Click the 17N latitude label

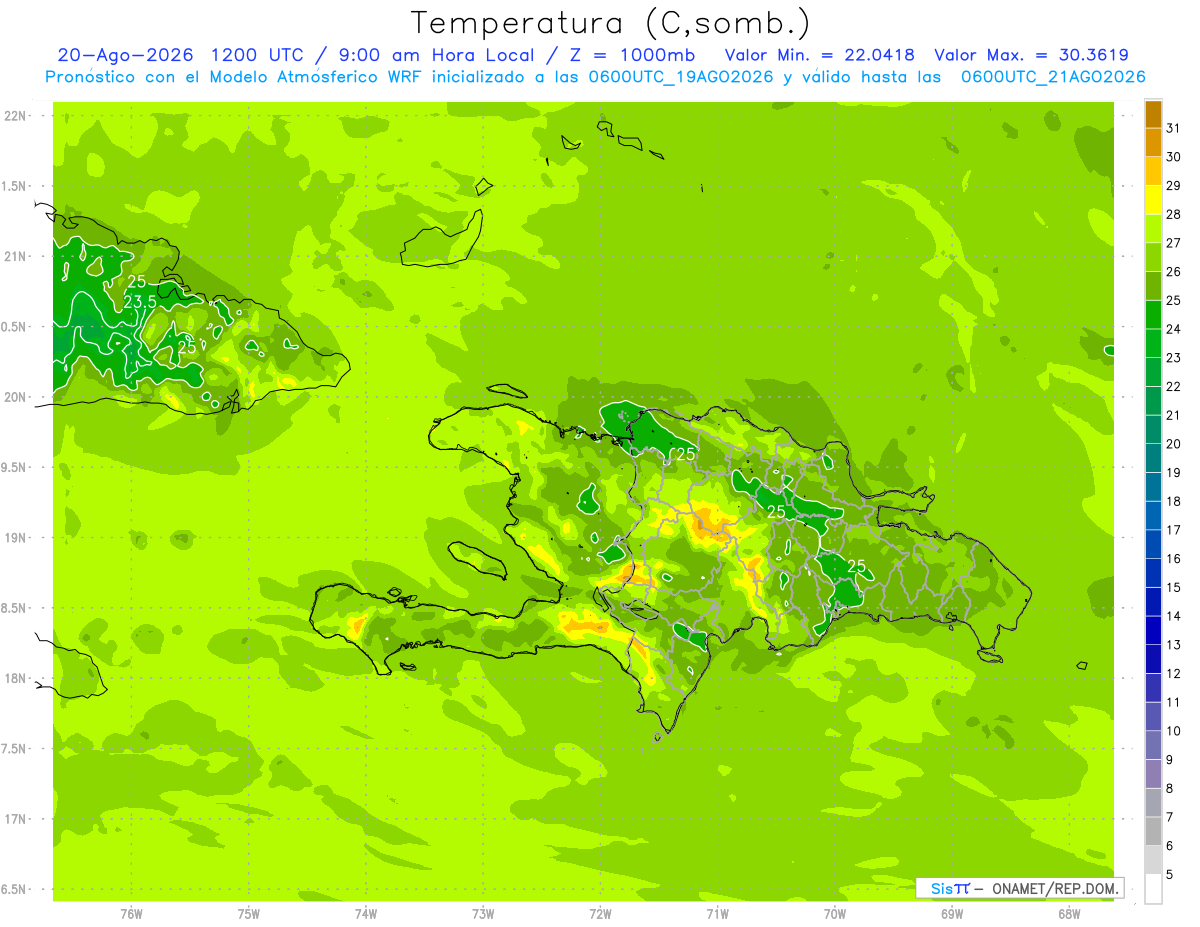[x=15, y=819]
